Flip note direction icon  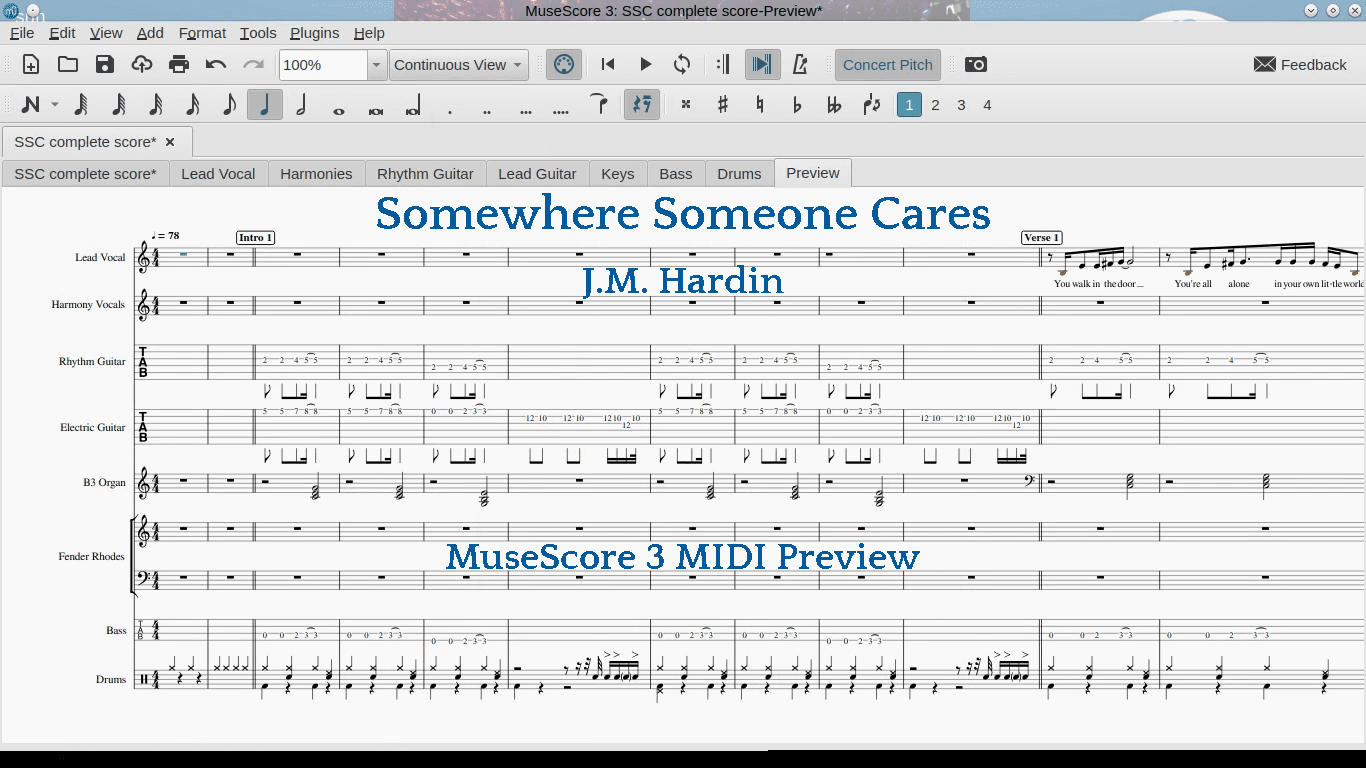872,105
